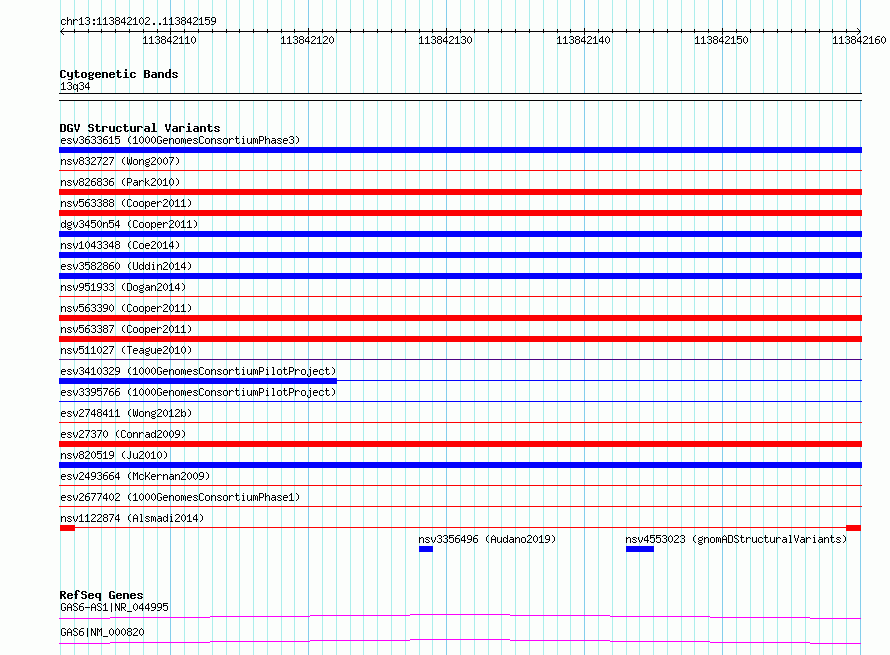This screenshot has width=890, height=655.
Task: Click the thick blue esv3410329 partial bar
Action: [x=198, y=381]
